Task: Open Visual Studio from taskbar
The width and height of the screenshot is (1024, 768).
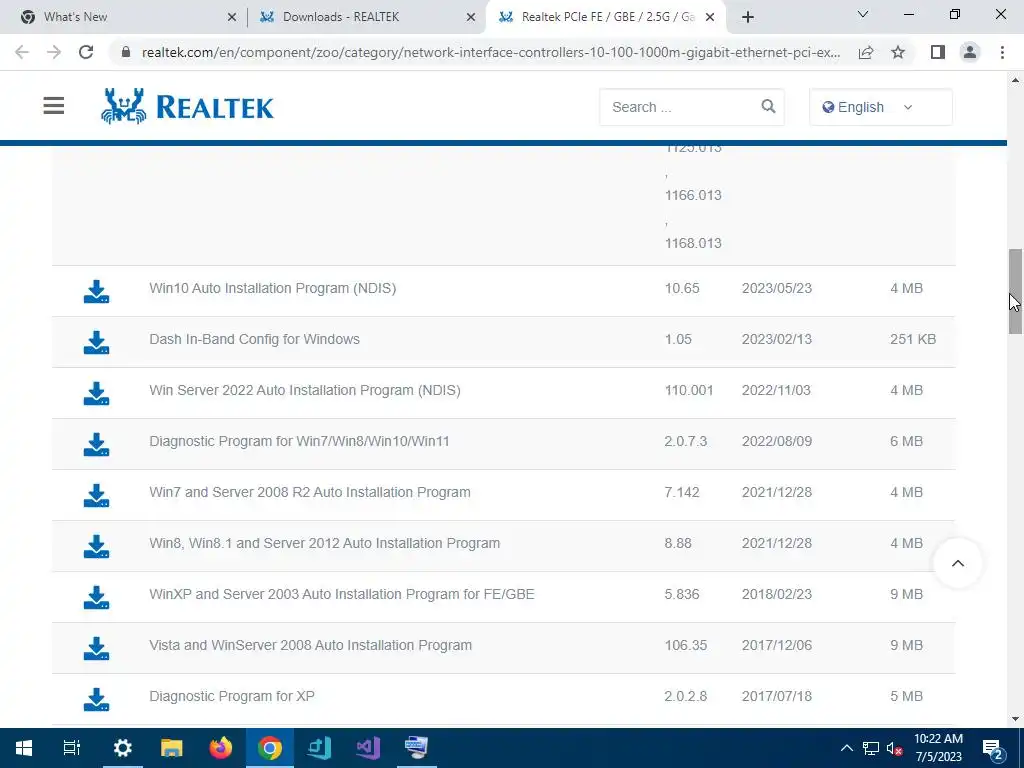Action: [368, 748]
